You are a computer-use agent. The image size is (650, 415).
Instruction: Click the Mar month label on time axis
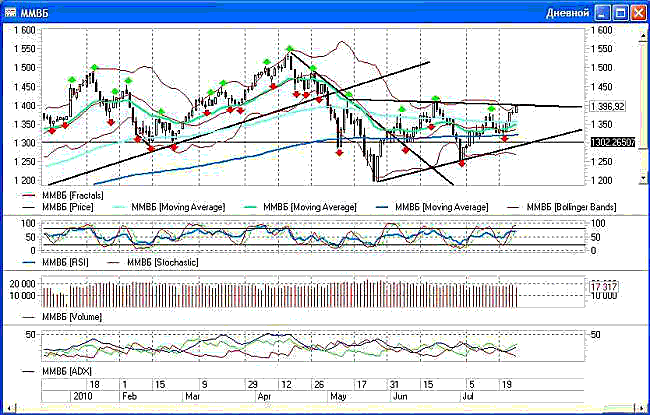coord(193,396)
